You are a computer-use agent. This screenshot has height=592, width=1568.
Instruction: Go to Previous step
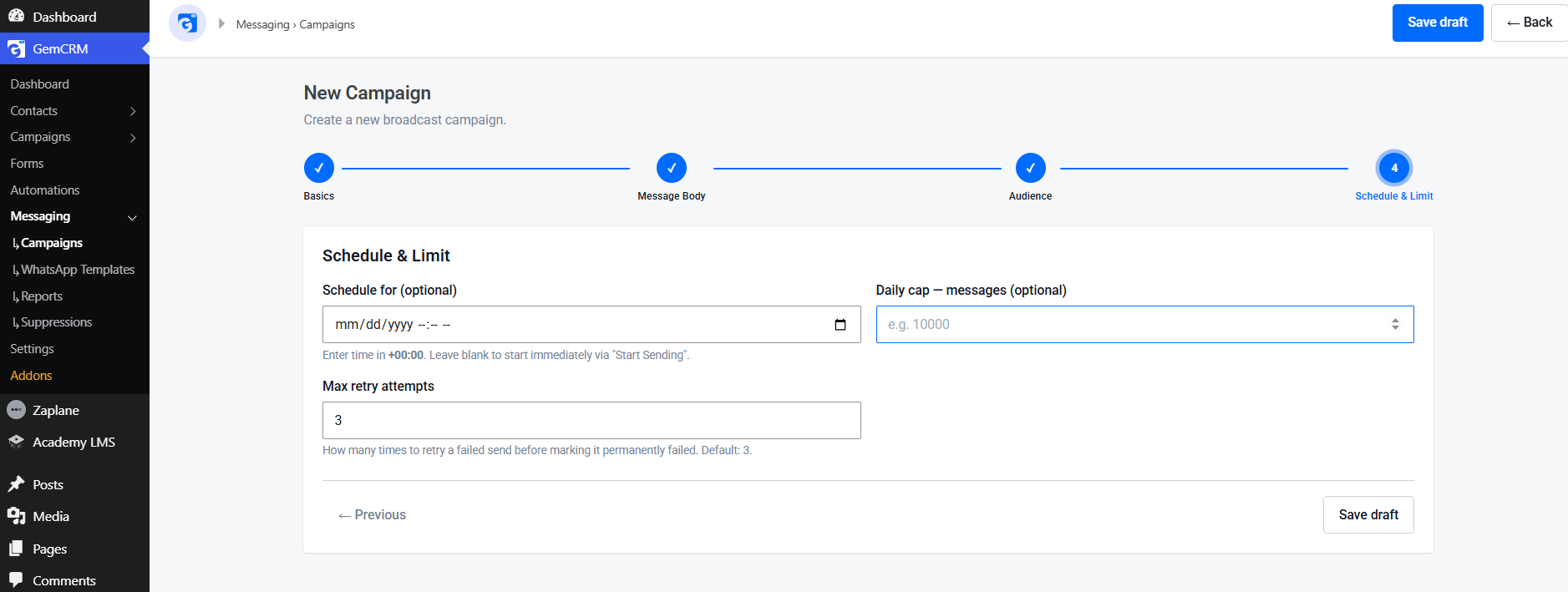tap(372, 515)
